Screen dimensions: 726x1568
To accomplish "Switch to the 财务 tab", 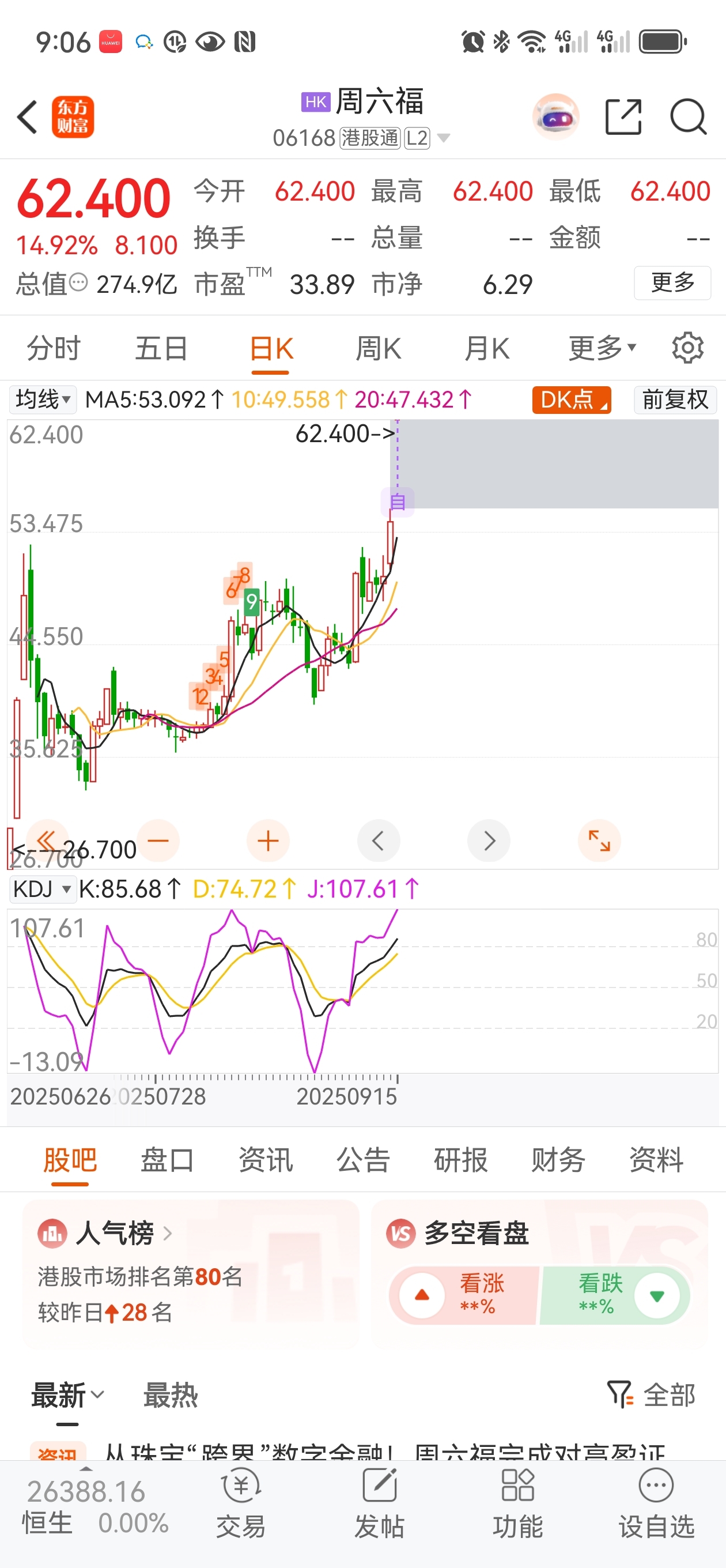I will coord(558,1160).
